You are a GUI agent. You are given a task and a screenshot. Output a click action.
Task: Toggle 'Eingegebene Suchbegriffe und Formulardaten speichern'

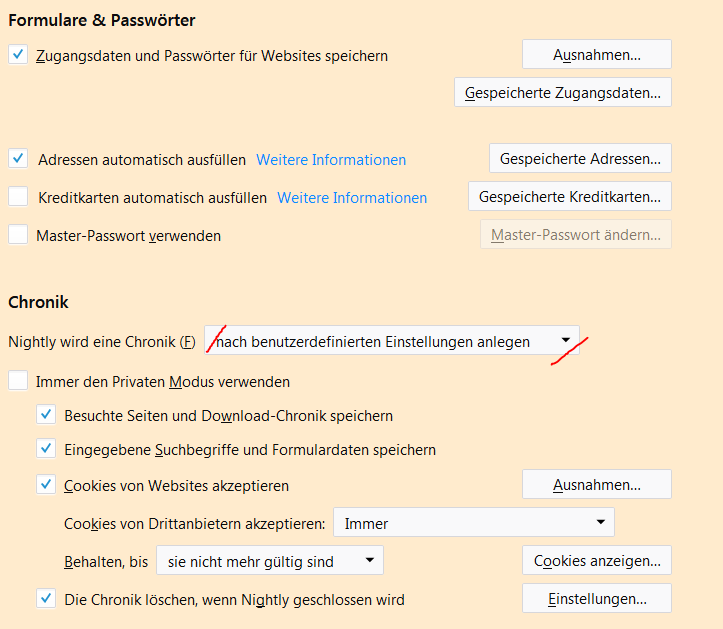coord(46,450)
